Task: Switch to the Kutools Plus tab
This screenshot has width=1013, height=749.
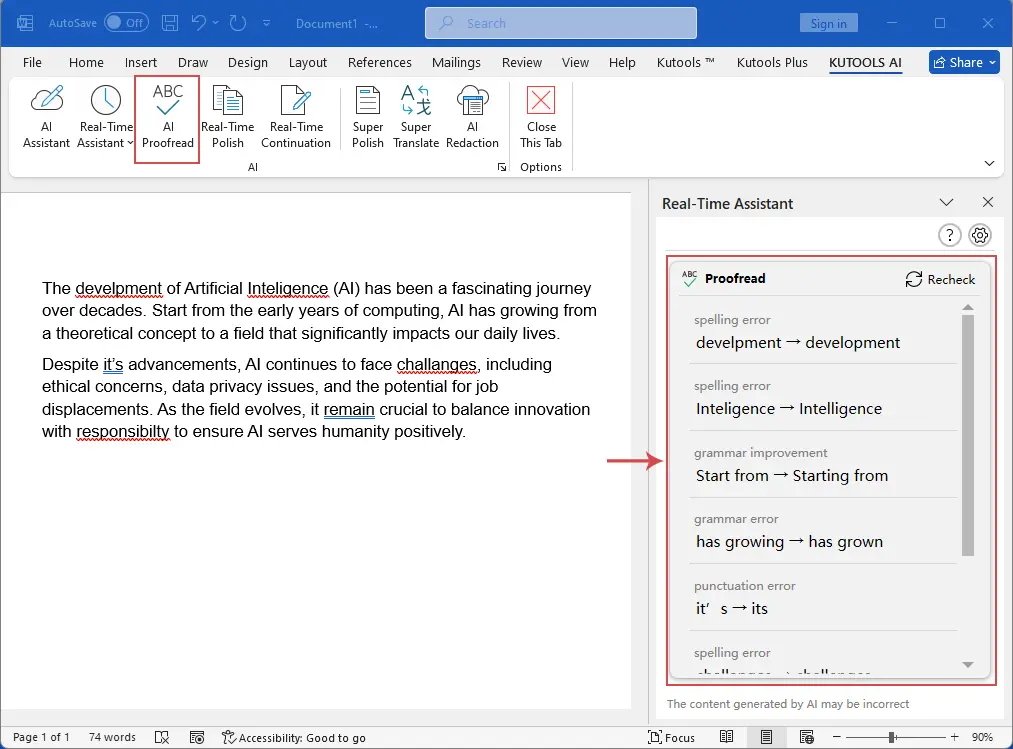Action: click(771, 62)
